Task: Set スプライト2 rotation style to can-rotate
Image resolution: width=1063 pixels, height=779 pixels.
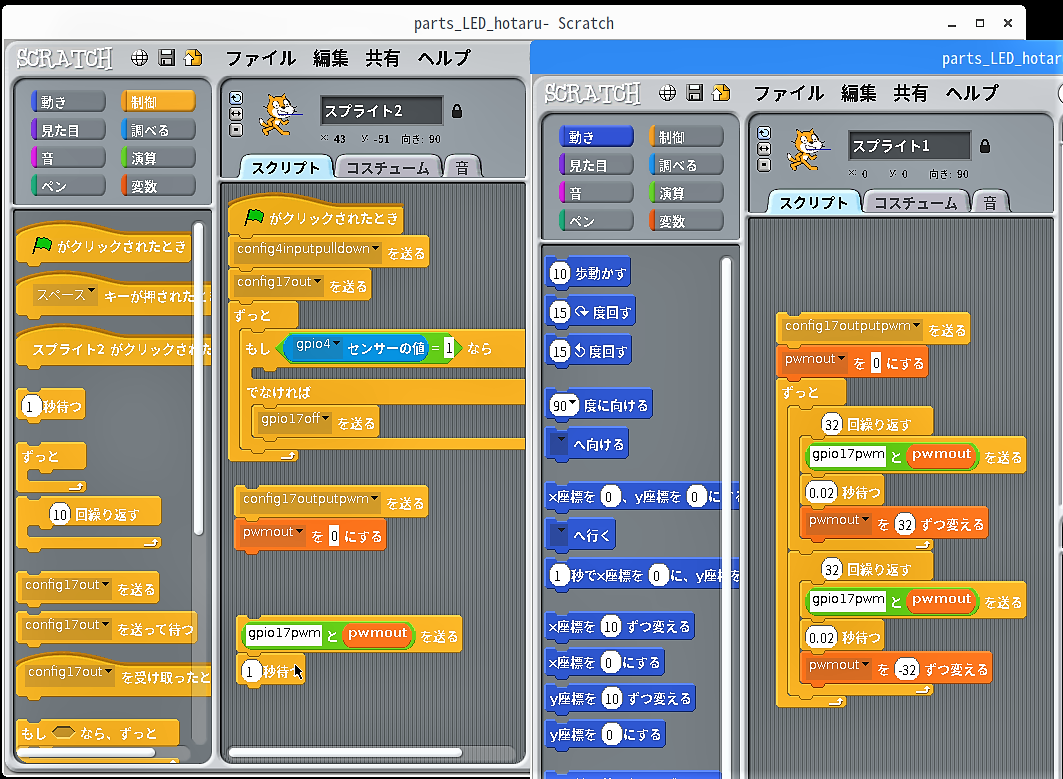Action: click(x=236, y=98)
